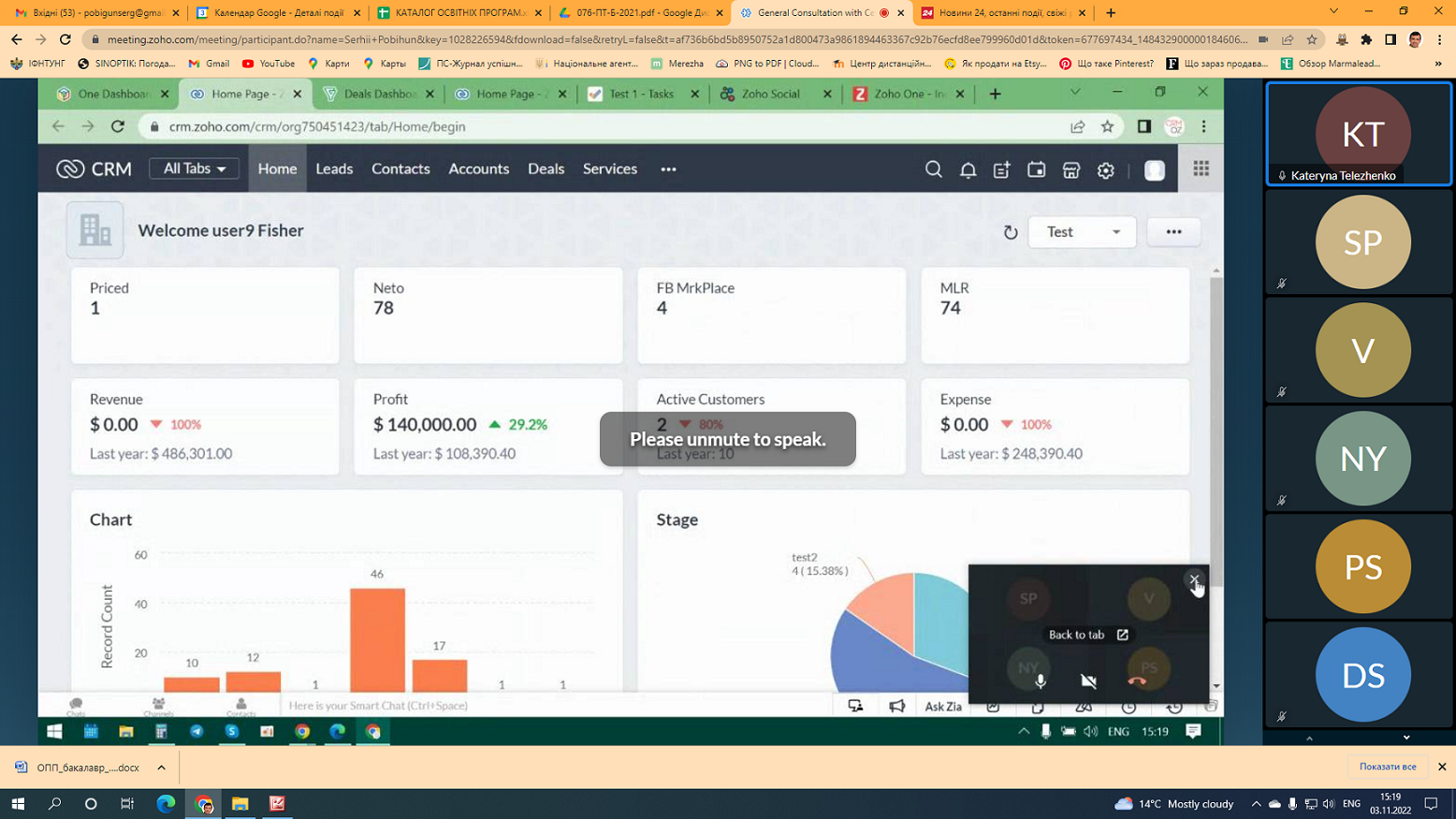1456x819 pixels.
Task: Expand the All Tabs dropdown
Action: 194,168
